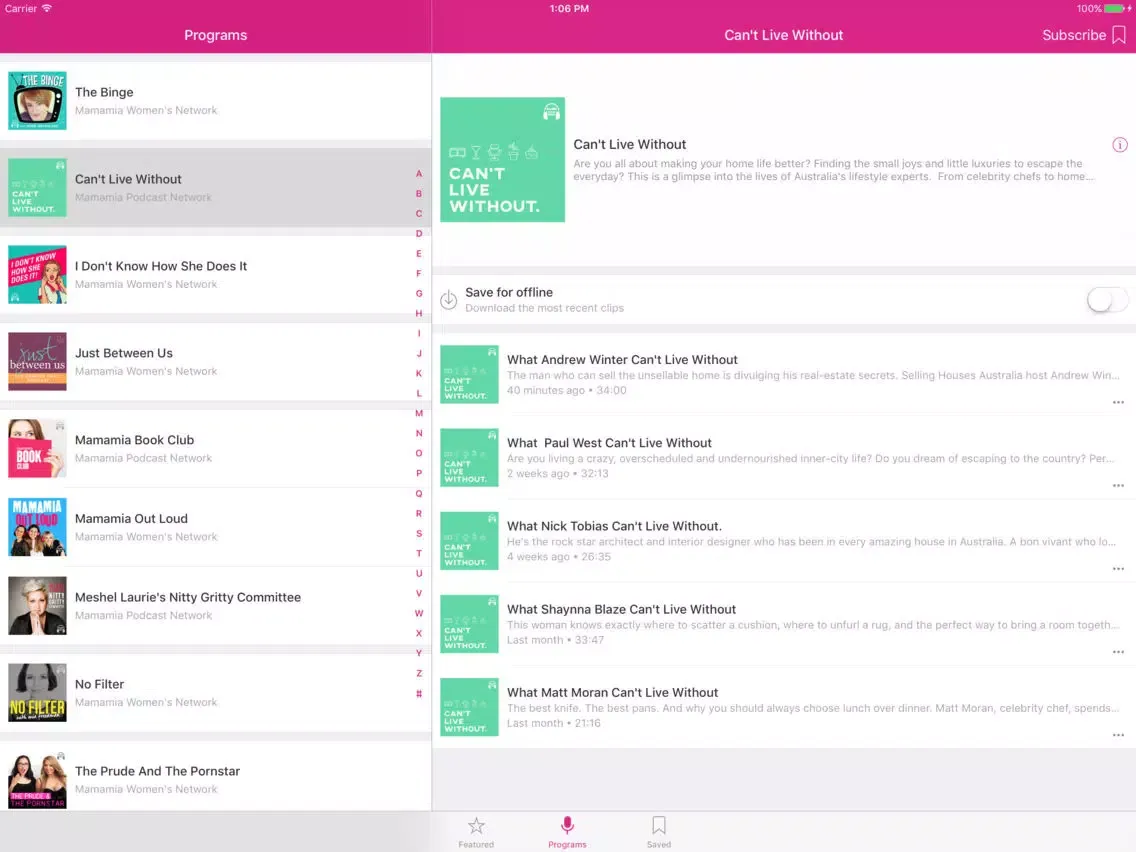
Task: Tap The Binge program artwork
Action: point(37,101)
